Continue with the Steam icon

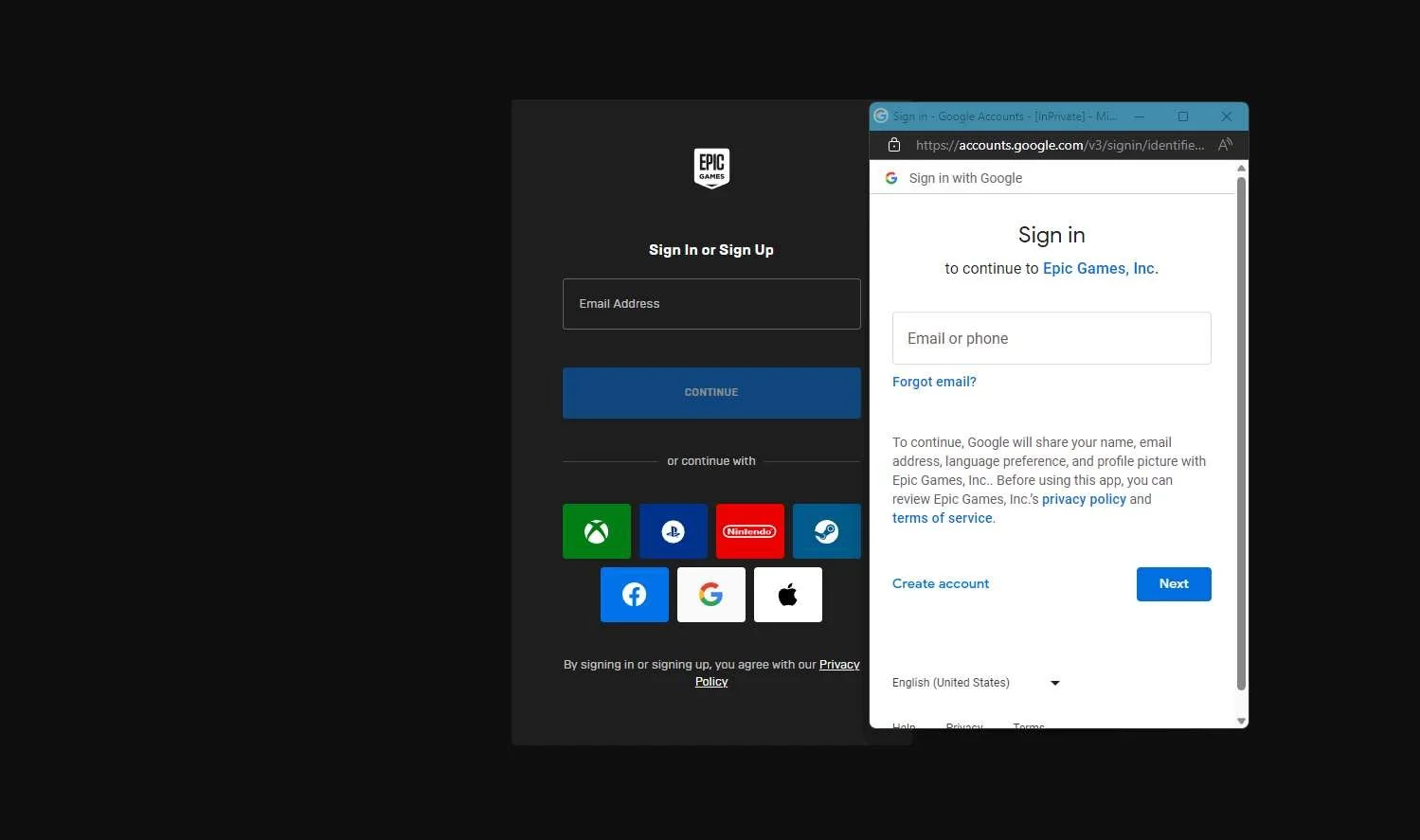827,531
